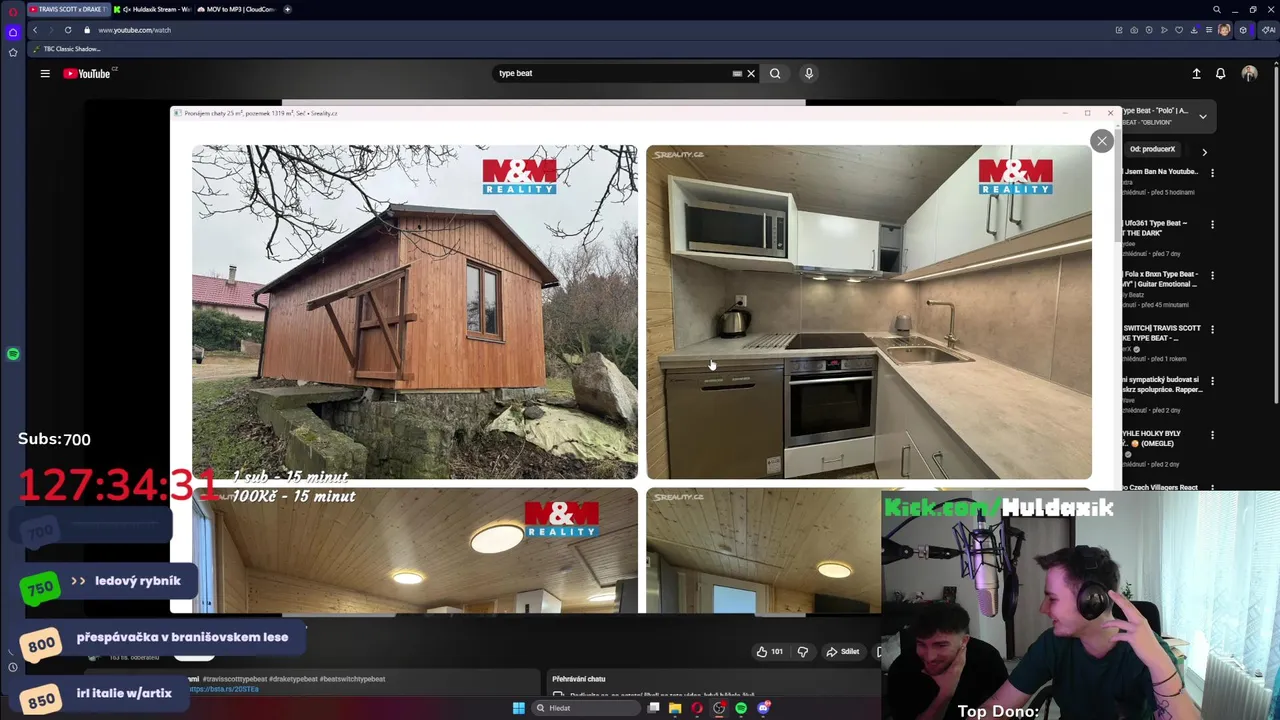
Task: Enlarge the wooden cabin exterior photo
Action: coord(415,312)
